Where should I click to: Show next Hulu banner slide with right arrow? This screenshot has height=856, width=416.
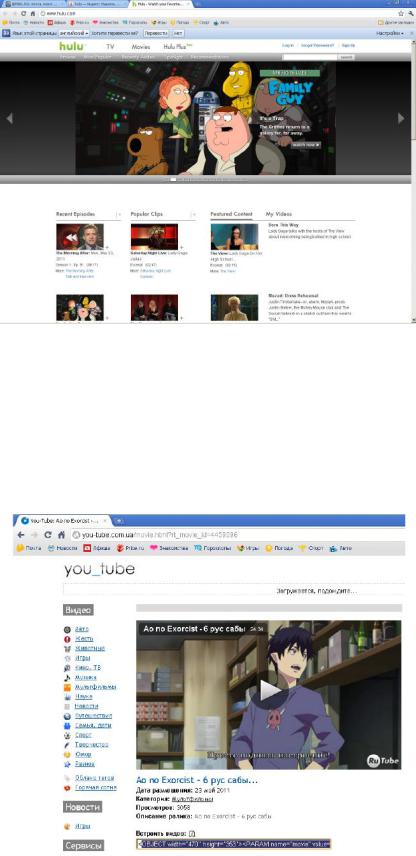[401, 118]
